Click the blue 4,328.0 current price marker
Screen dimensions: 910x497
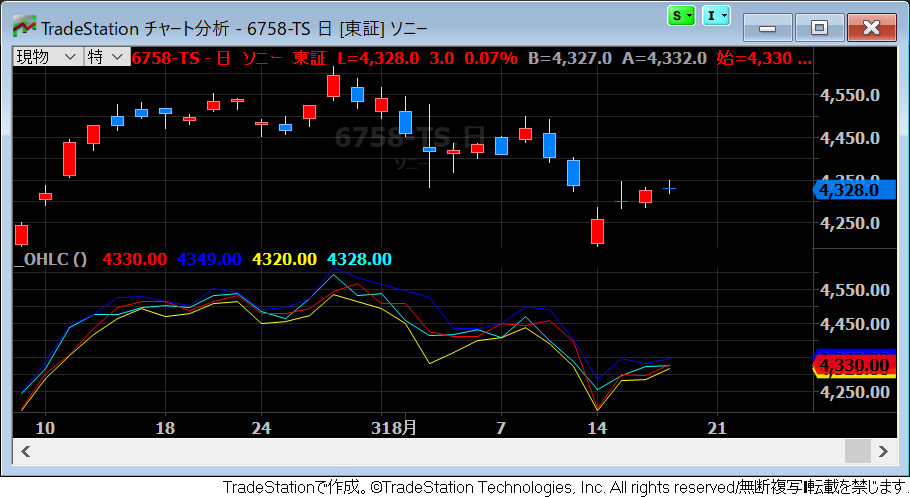pyautogui.click(x=851, y=189)
